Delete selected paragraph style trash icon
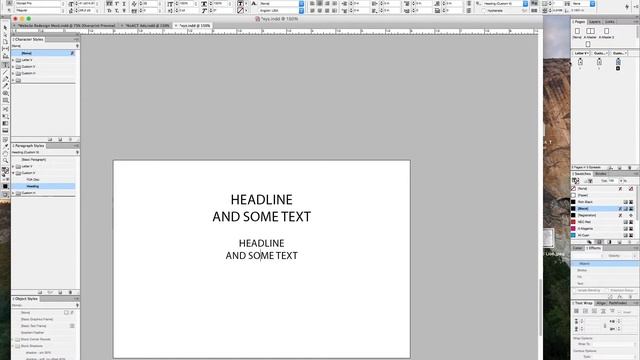The height and width of the screenshot is (360, 640). [70, 292]
